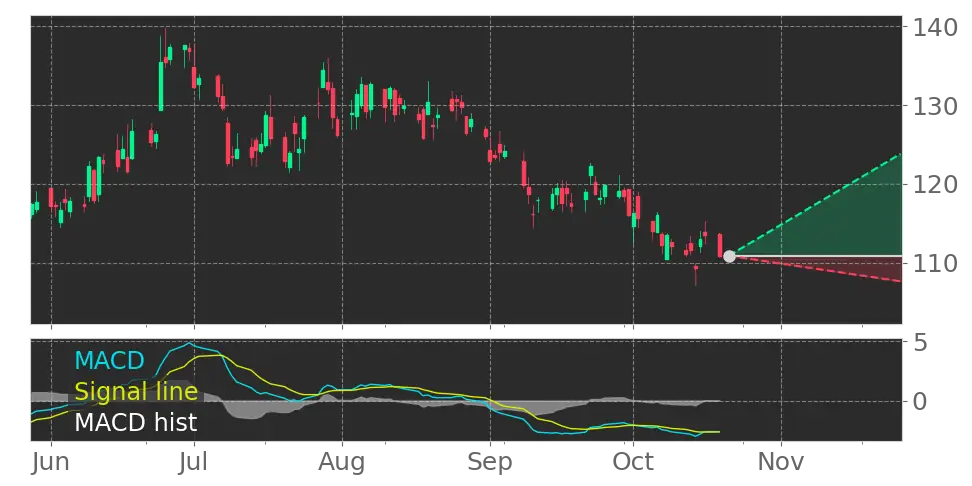Click the MACD legend label
Viewport: 972px width, 486px height.
(x=109, y=360)
